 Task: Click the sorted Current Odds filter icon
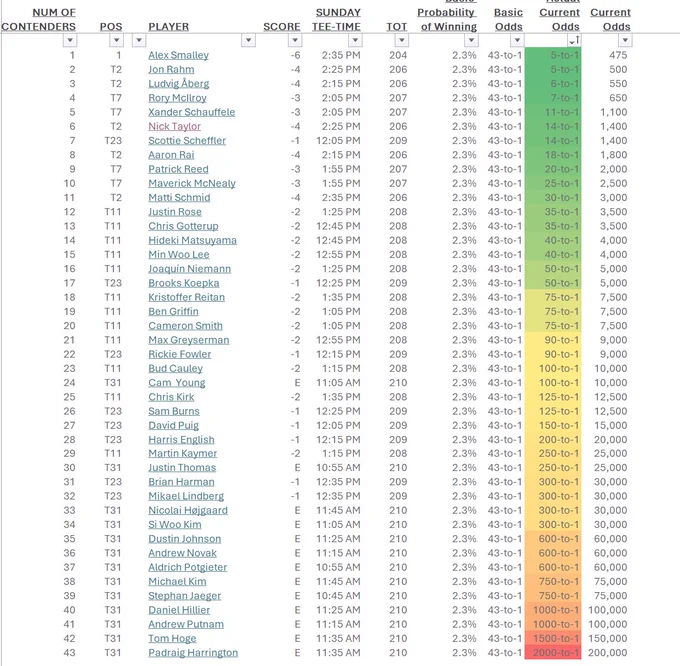pyautogui.click(x=574, y=40)
